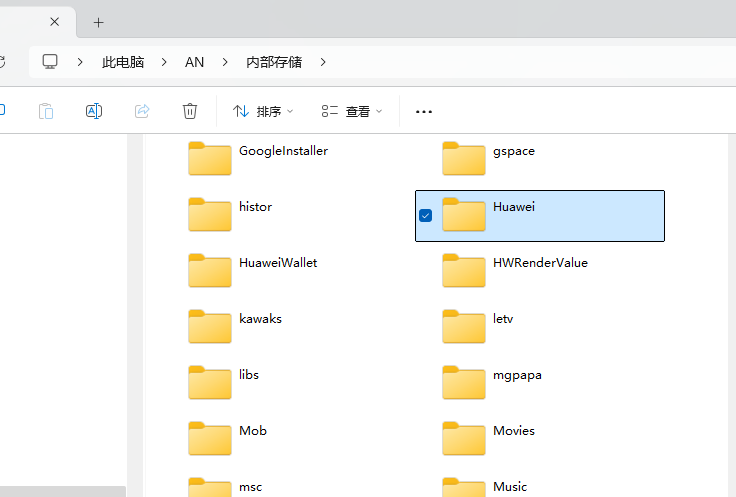Click the libs folder name
Viewport: 736px width, 497px height.
[249, 375]
